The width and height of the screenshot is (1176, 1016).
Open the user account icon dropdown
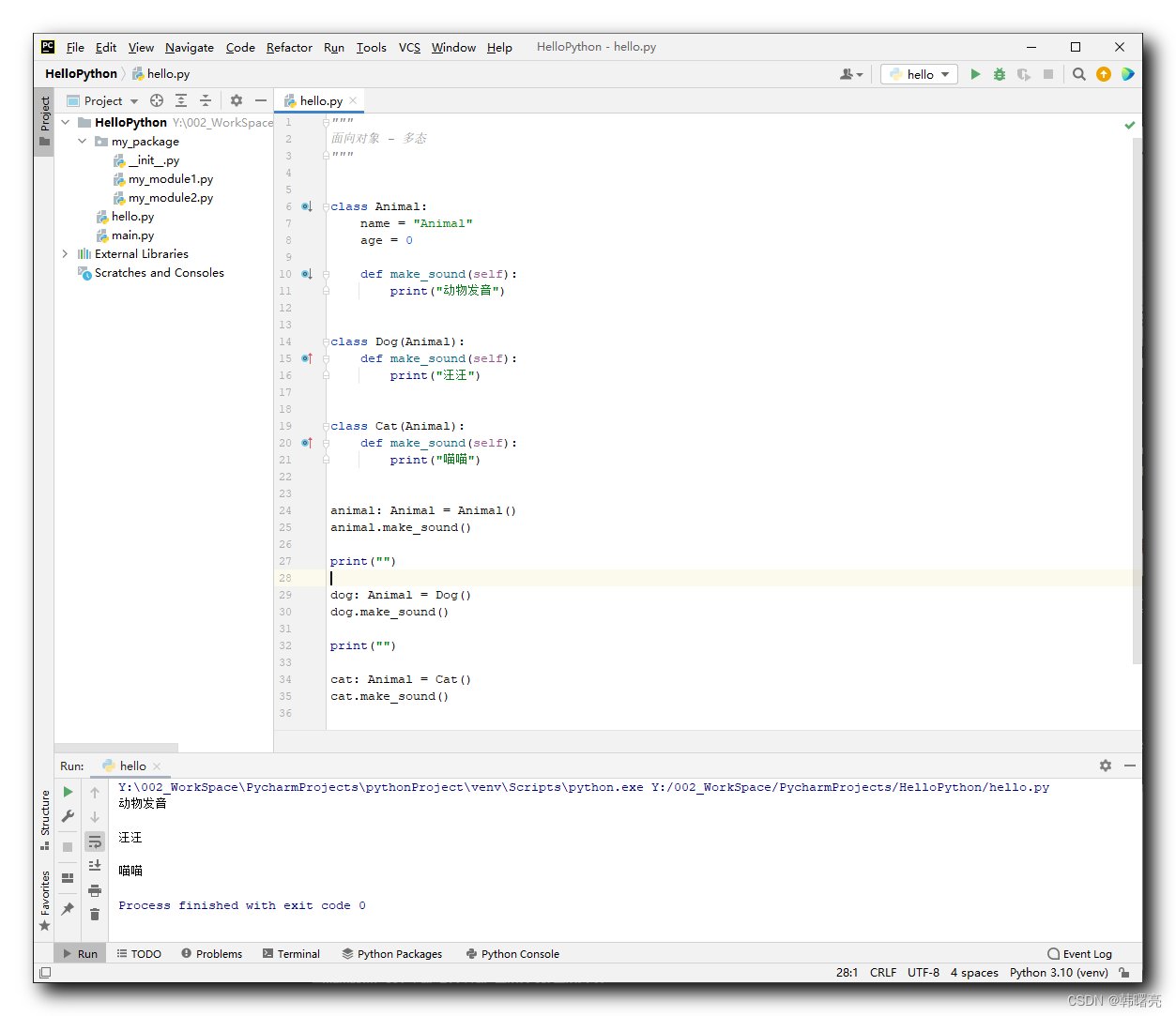tap(851, 74)
